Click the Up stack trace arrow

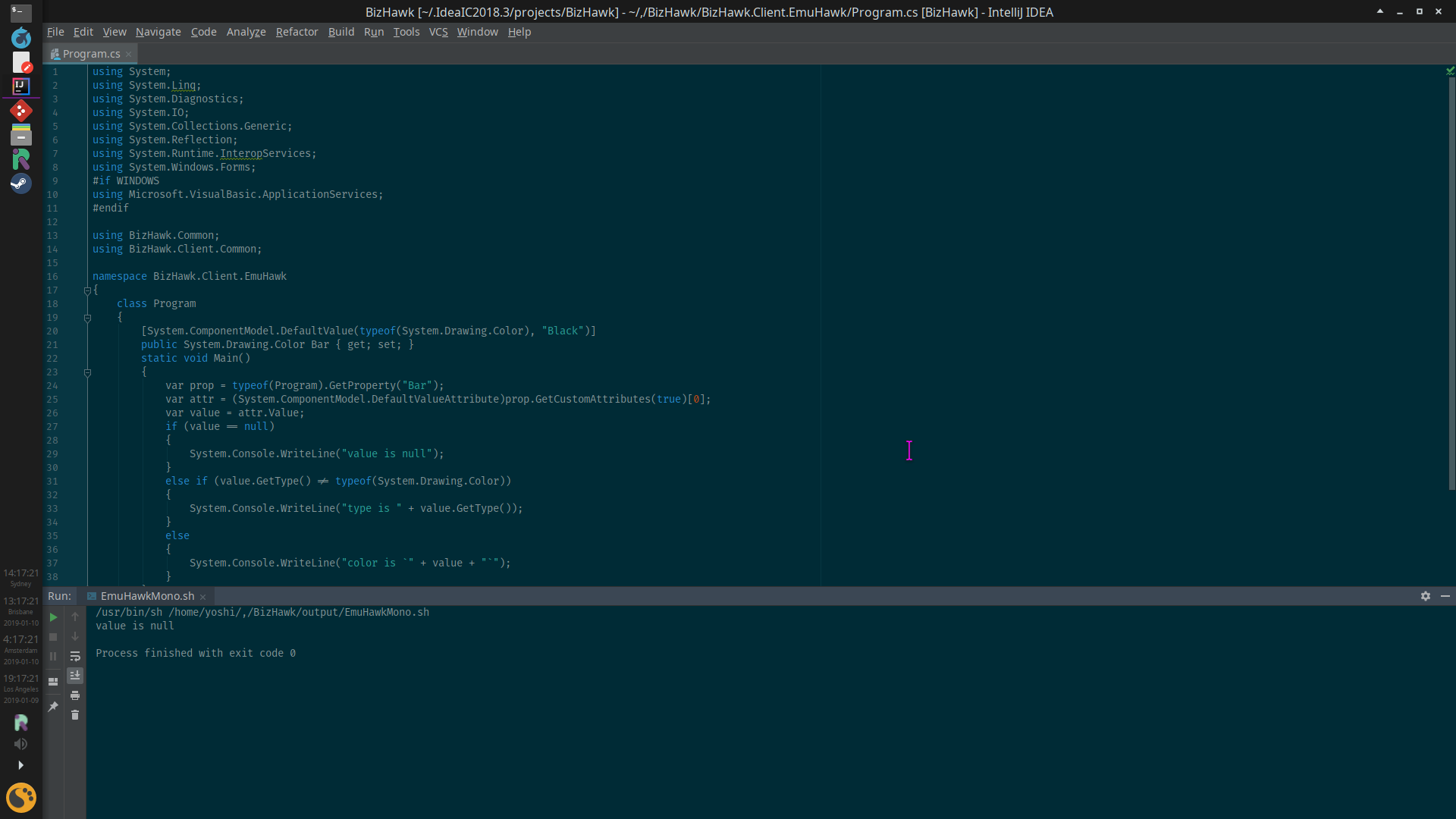click(x=75, y=617)
